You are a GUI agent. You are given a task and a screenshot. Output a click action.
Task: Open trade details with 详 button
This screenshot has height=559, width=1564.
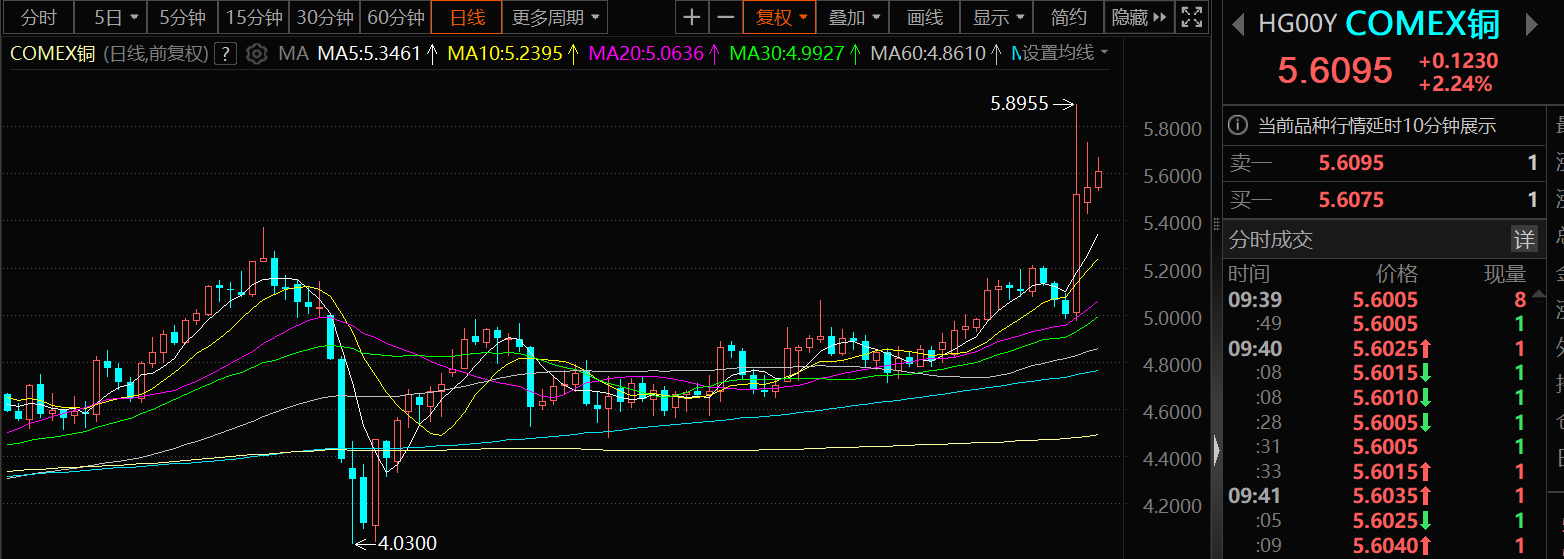(1524, 240)
